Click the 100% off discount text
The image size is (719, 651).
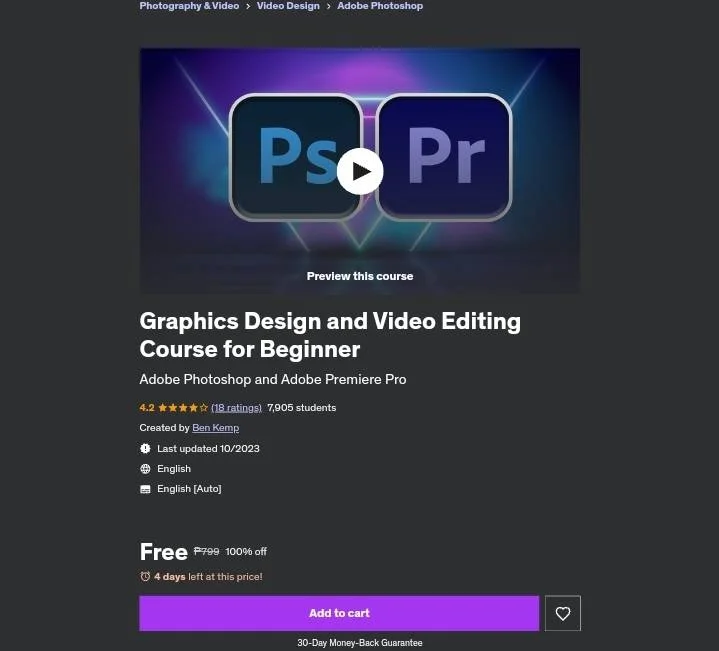pyautogui.click(x=246, y=552)
